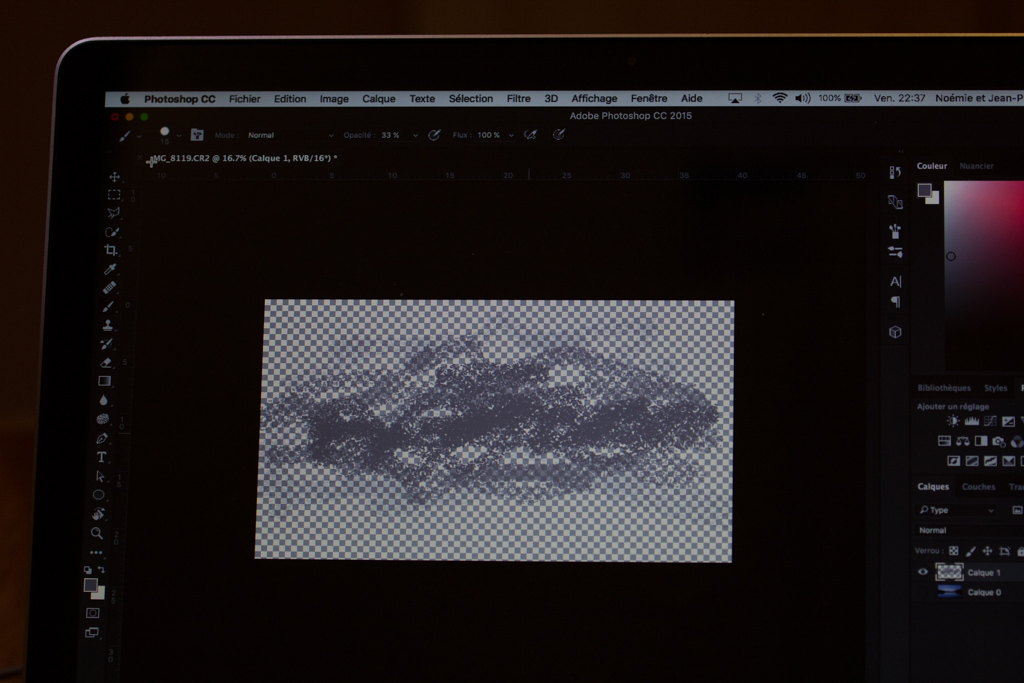Open the Edit Toolbar three-dots menu
Screen dimensions: 1024x683
pyautogui.click(x=96, y=552)
